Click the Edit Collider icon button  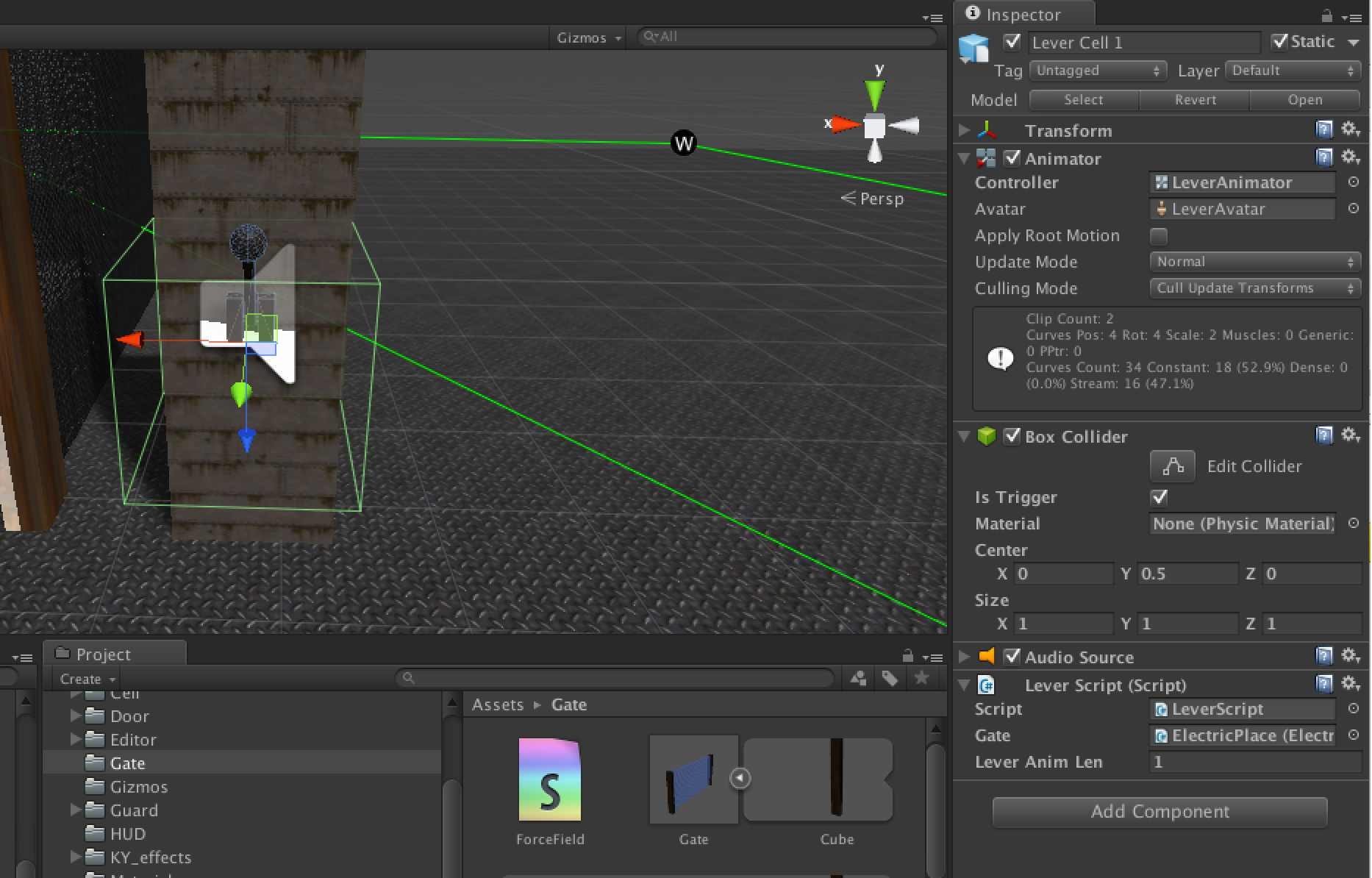click(1172, 466)
